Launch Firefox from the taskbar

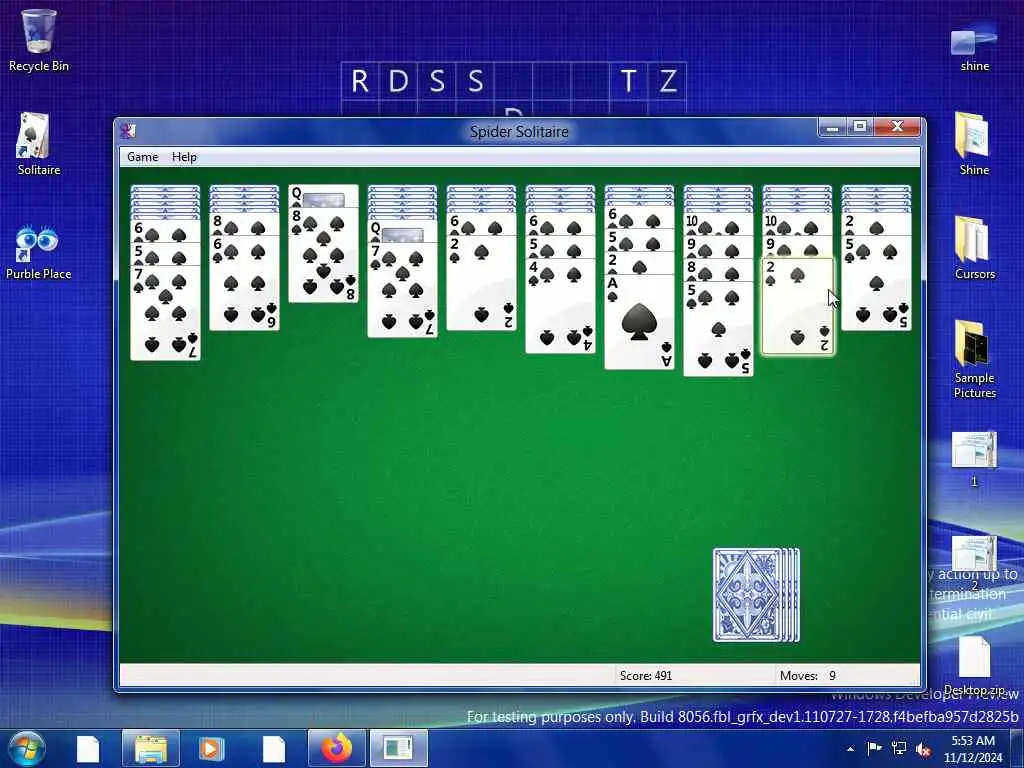[x=336, y=749]
